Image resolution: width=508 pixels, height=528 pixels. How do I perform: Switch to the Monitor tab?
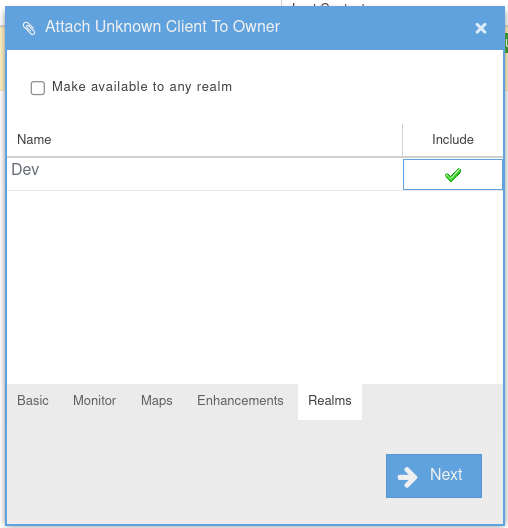pos(95,401)
